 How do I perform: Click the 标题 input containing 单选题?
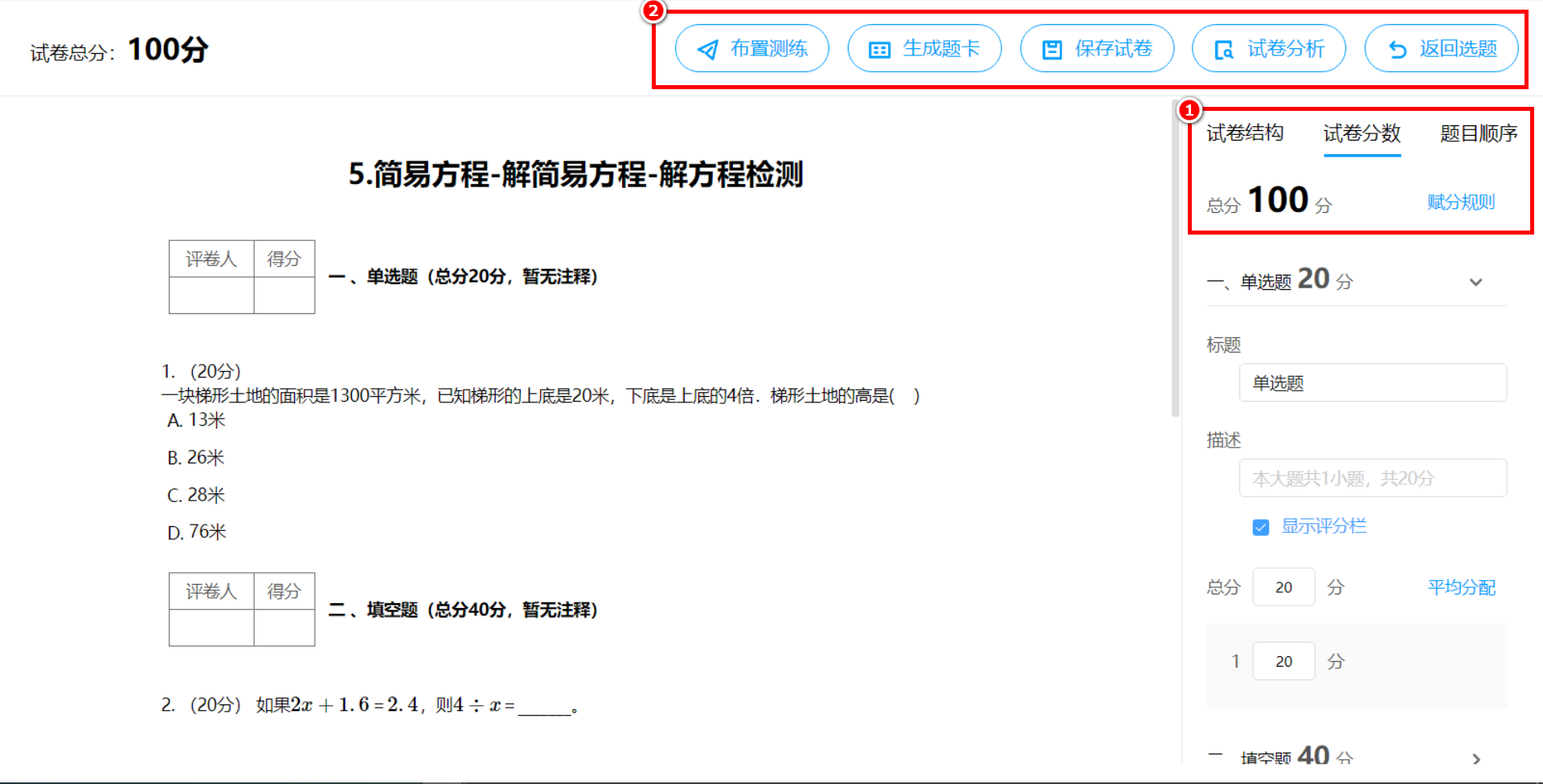tap(1372, 383)
